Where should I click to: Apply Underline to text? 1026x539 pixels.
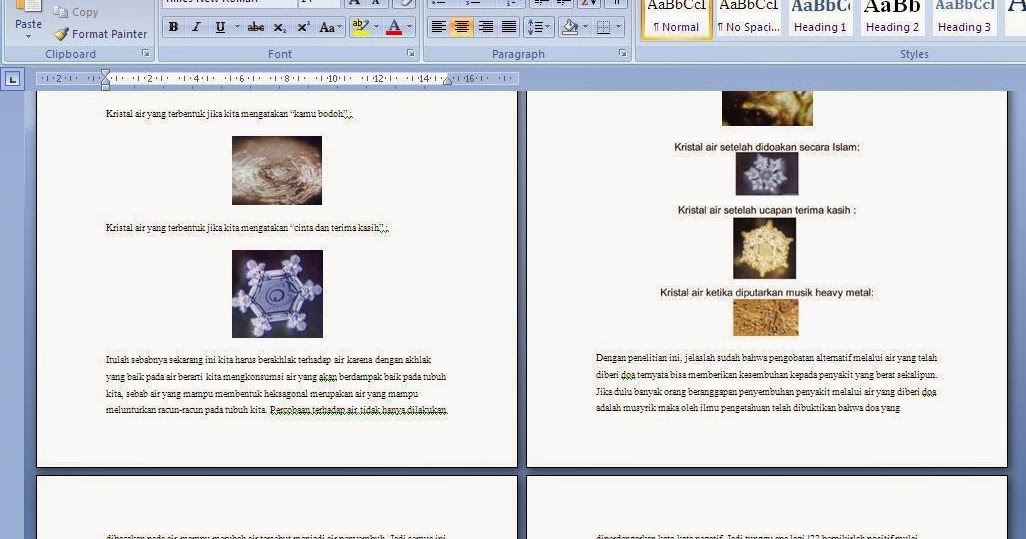(221, 27)
